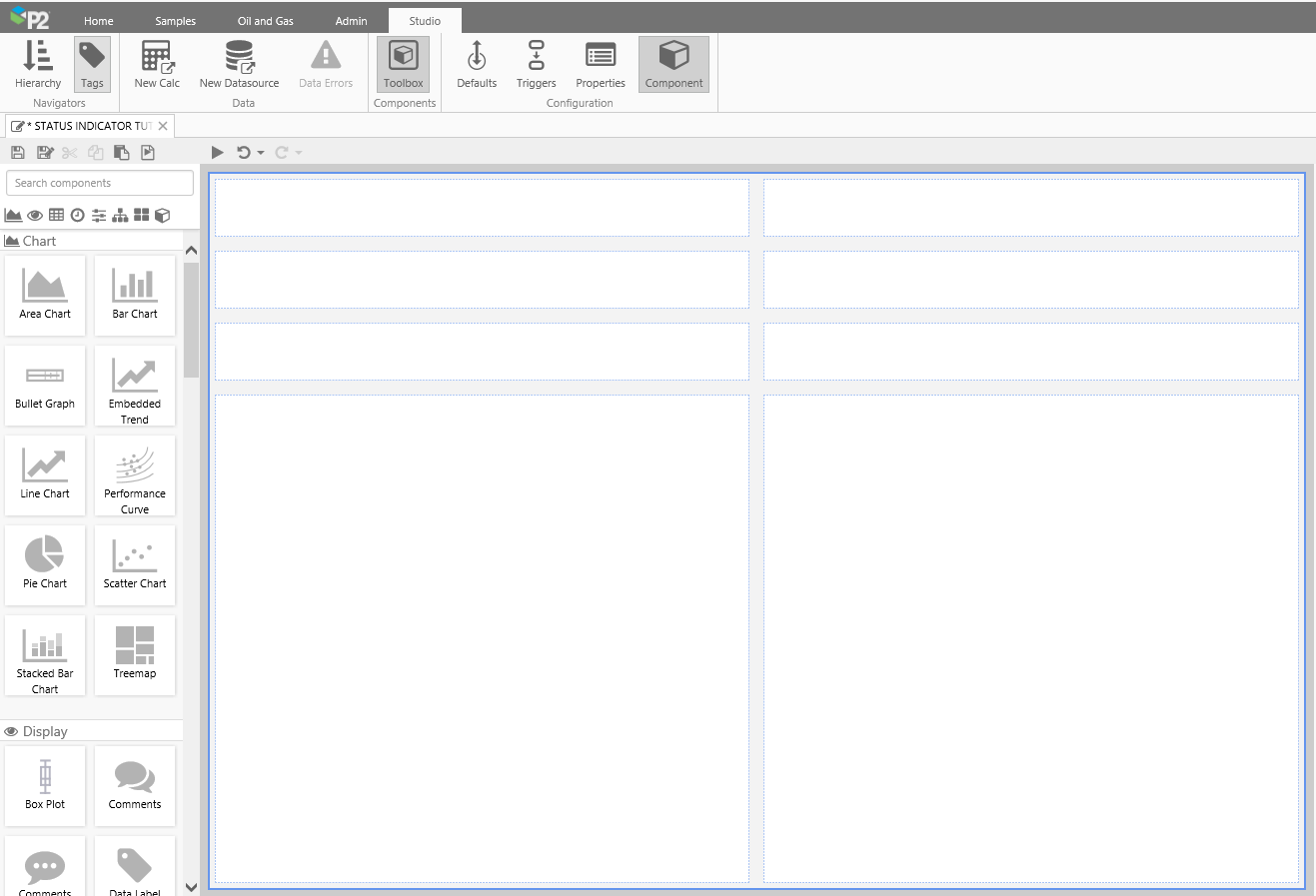This screenshot has height=896, width=1316.
Task: Click the Save icon in the editor toolbar
Action: (x=18, y=153)
